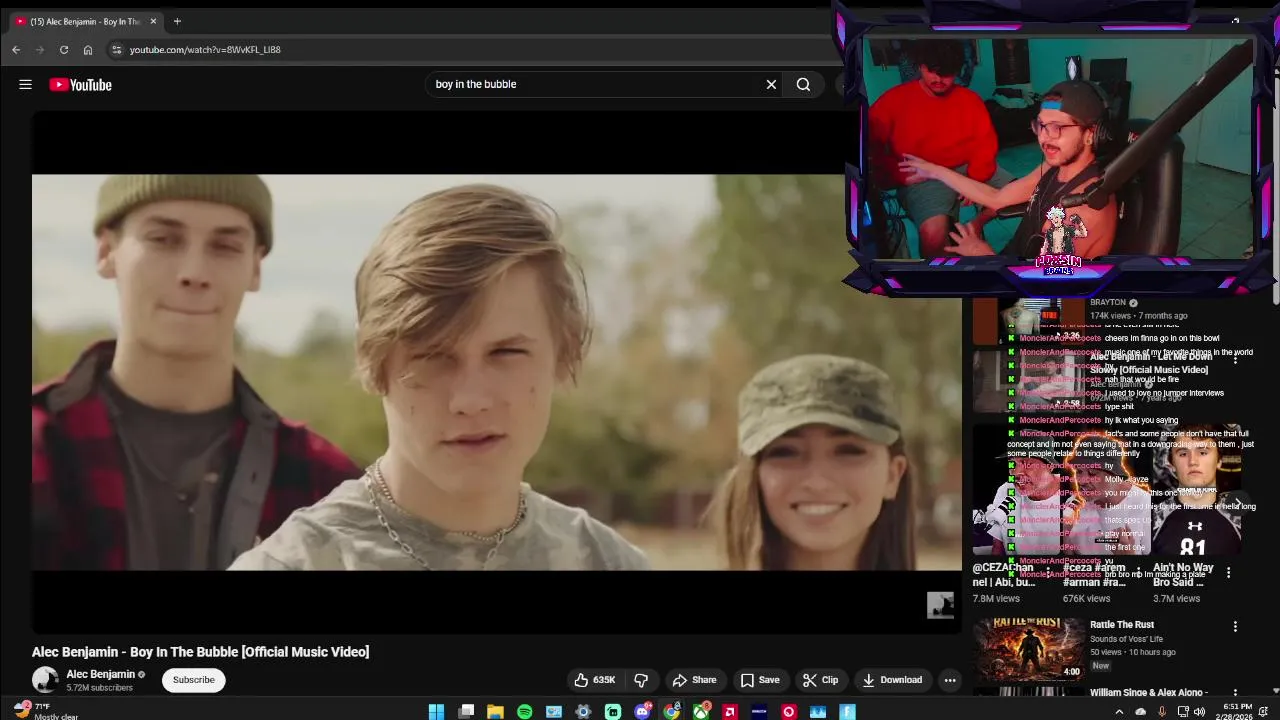Open network status tray icon
Image resolution: width=1280 pixels, height=720 pixels.
(x=1182, y=711)
